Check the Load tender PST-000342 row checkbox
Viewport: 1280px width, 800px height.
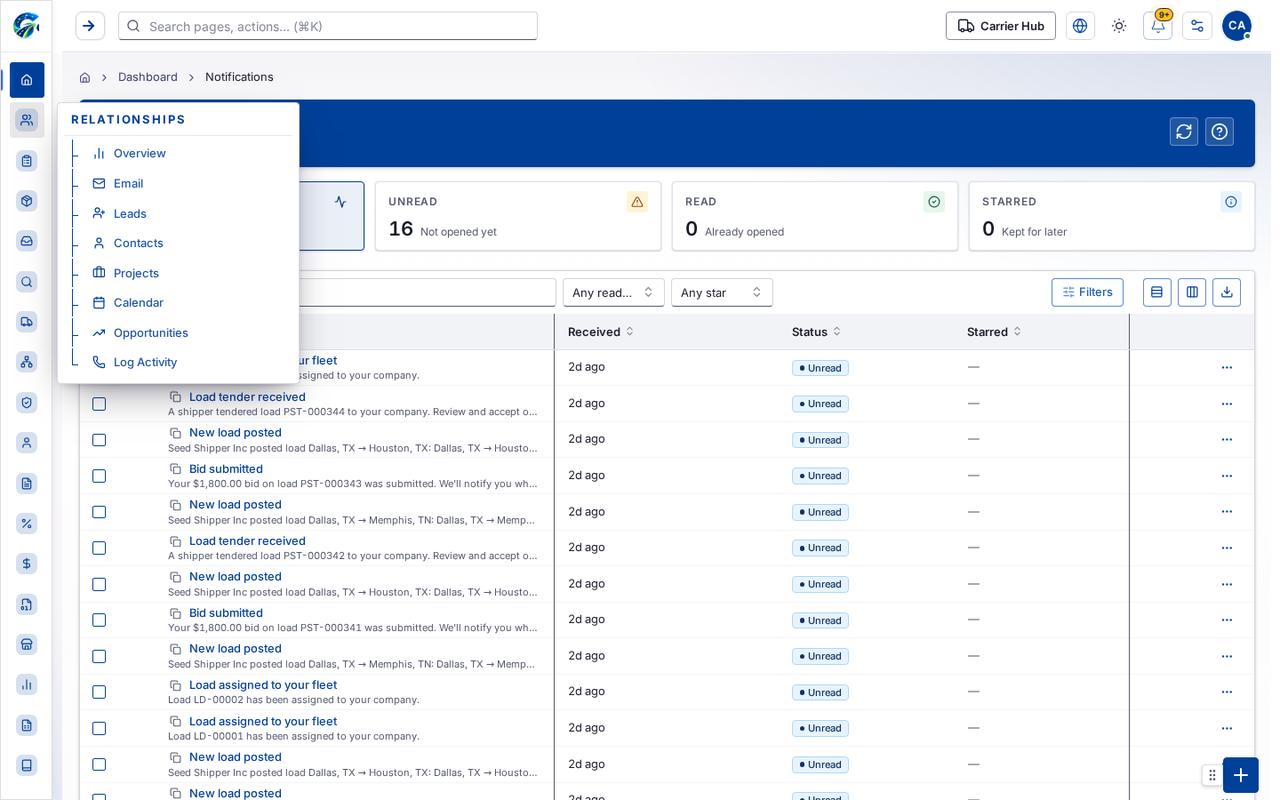click(99, 548)
